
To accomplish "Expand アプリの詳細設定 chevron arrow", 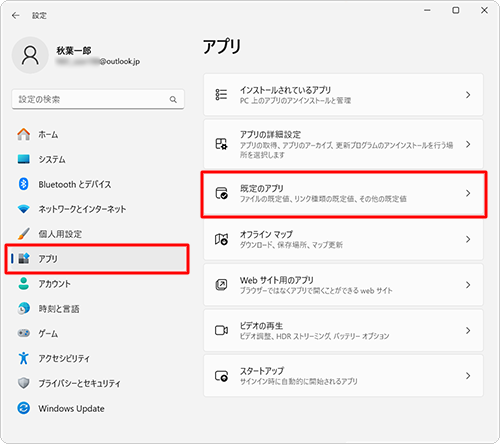I will point(468,144).
